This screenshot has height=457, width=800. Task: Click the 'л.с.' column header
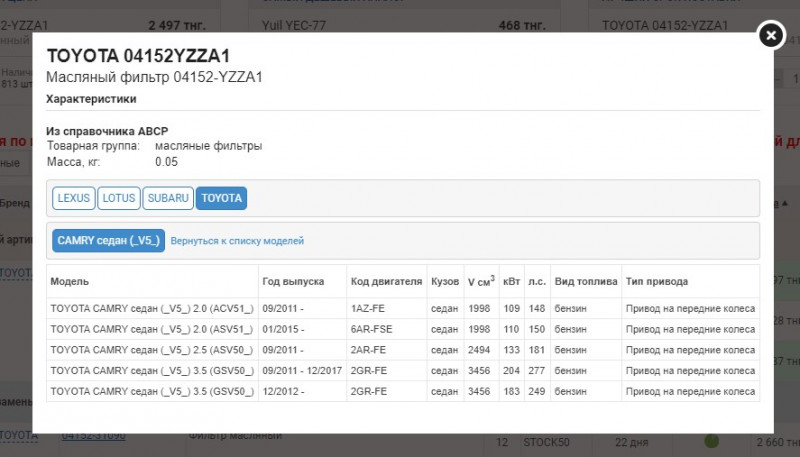pyautogui.click(x=537, y=282)
